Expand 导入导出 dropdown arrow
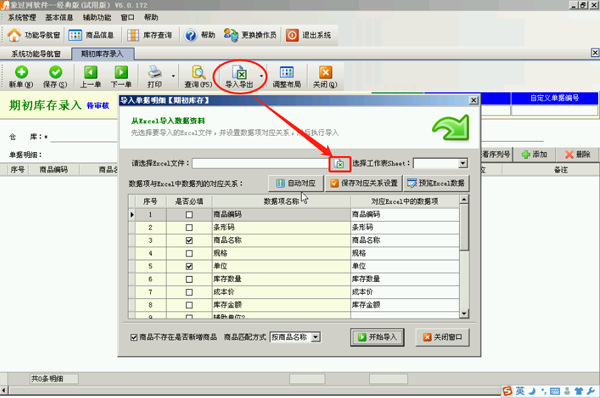 (x=261, y=76)
